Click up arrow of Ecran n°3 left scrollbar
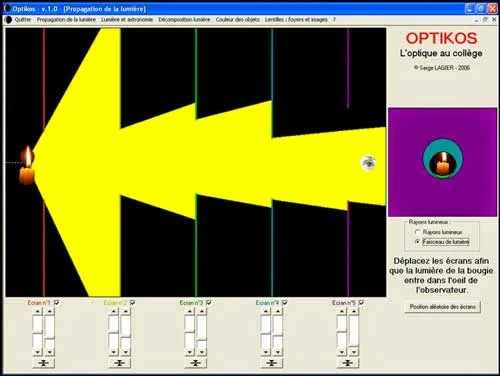This screenshot has height=376, width=500. (190, 312)
